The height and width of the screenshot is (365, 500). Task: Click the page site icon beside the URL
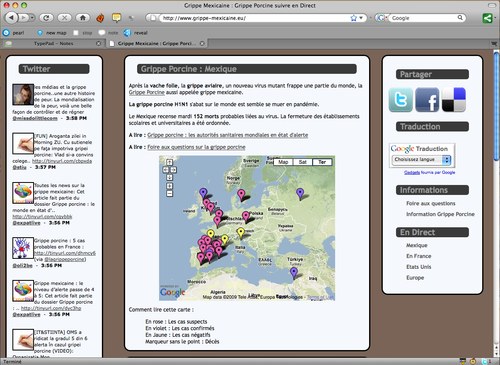pos(153,18)
